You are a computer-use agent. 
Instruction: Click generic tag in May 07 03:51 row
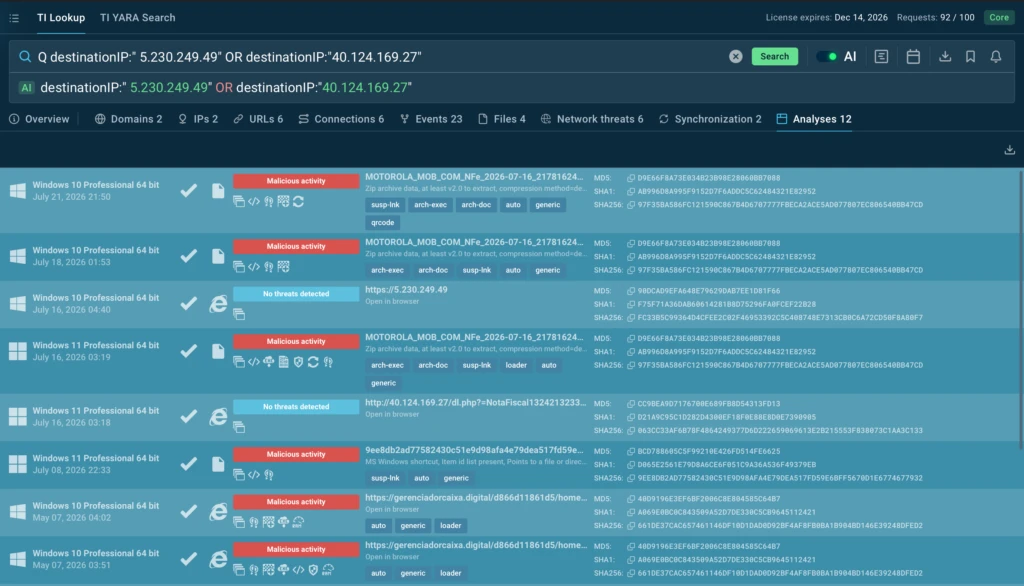point(413,574)
